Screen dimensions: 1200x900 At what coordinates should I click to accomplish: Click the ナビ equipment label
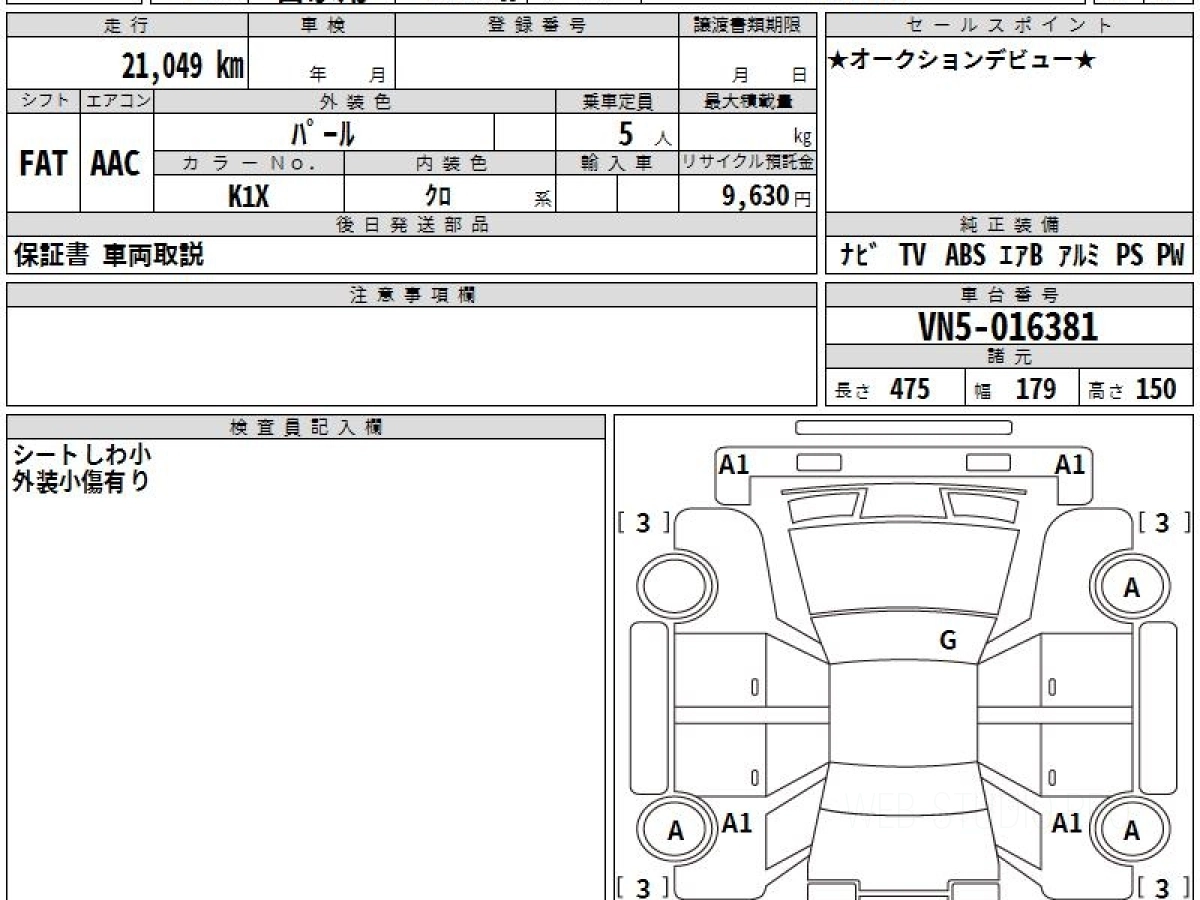click(x=859, y=255)
